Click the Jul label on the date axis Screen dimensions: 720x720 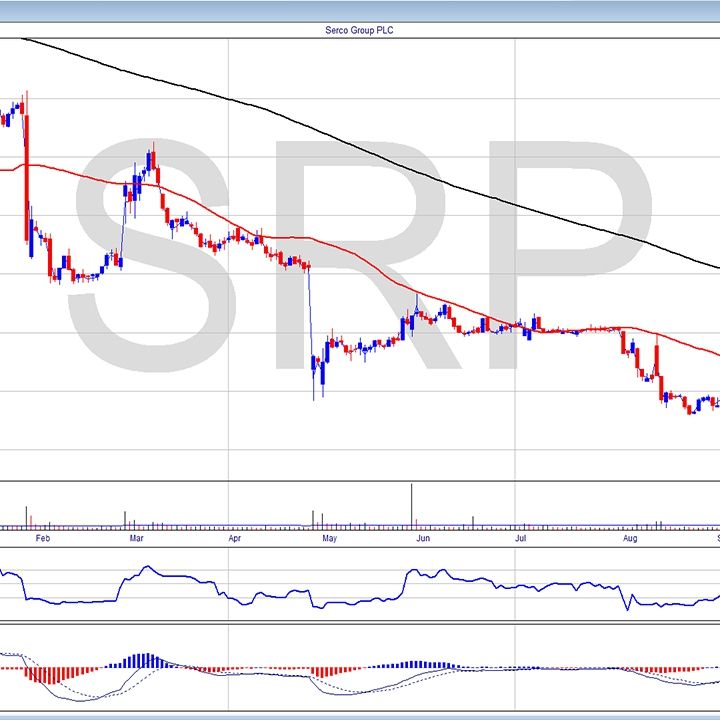click(x=520, y=538)
